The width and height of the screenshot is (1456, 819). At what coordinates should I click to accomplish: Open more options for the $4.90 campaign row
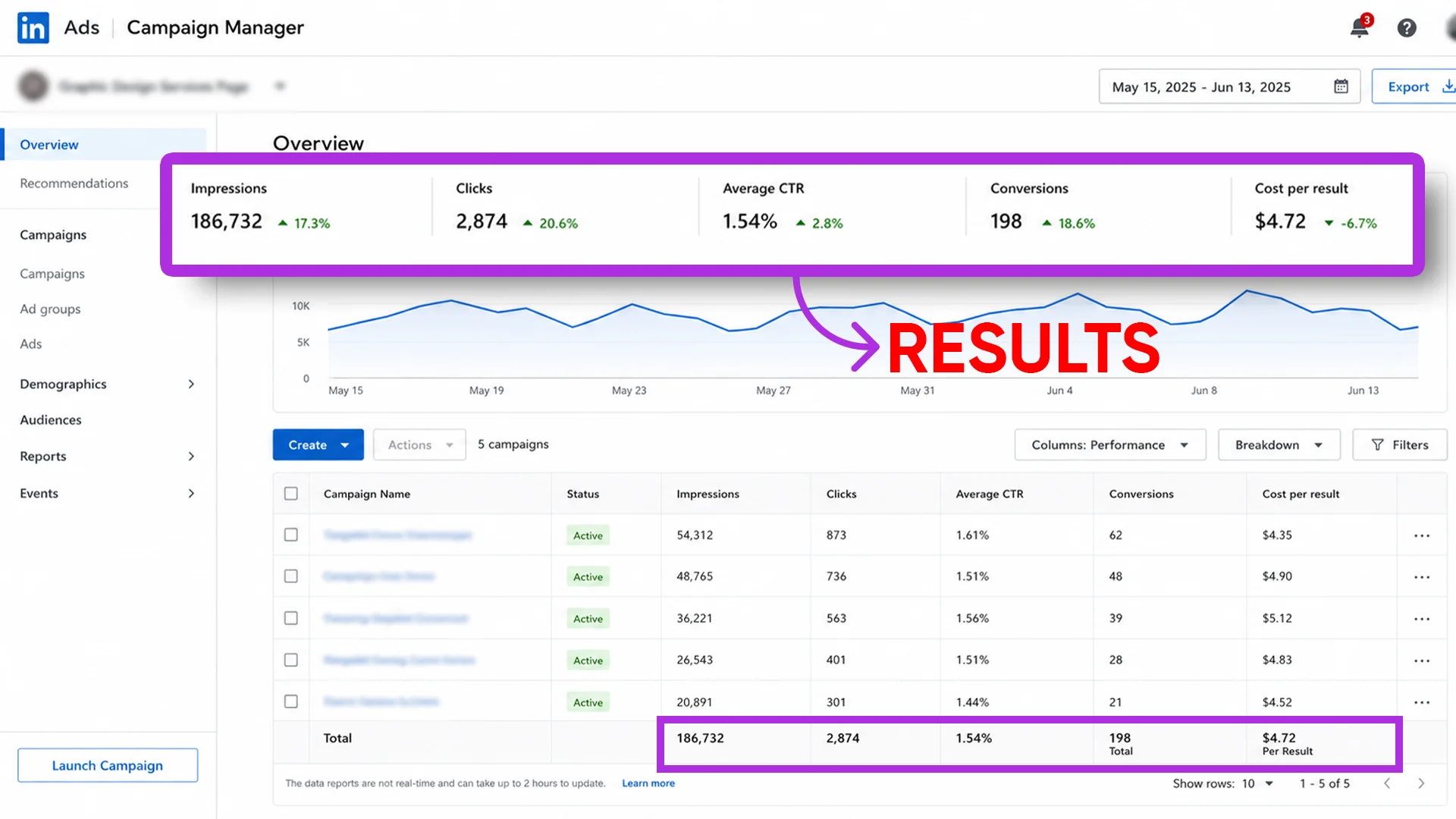point(1421,577)
